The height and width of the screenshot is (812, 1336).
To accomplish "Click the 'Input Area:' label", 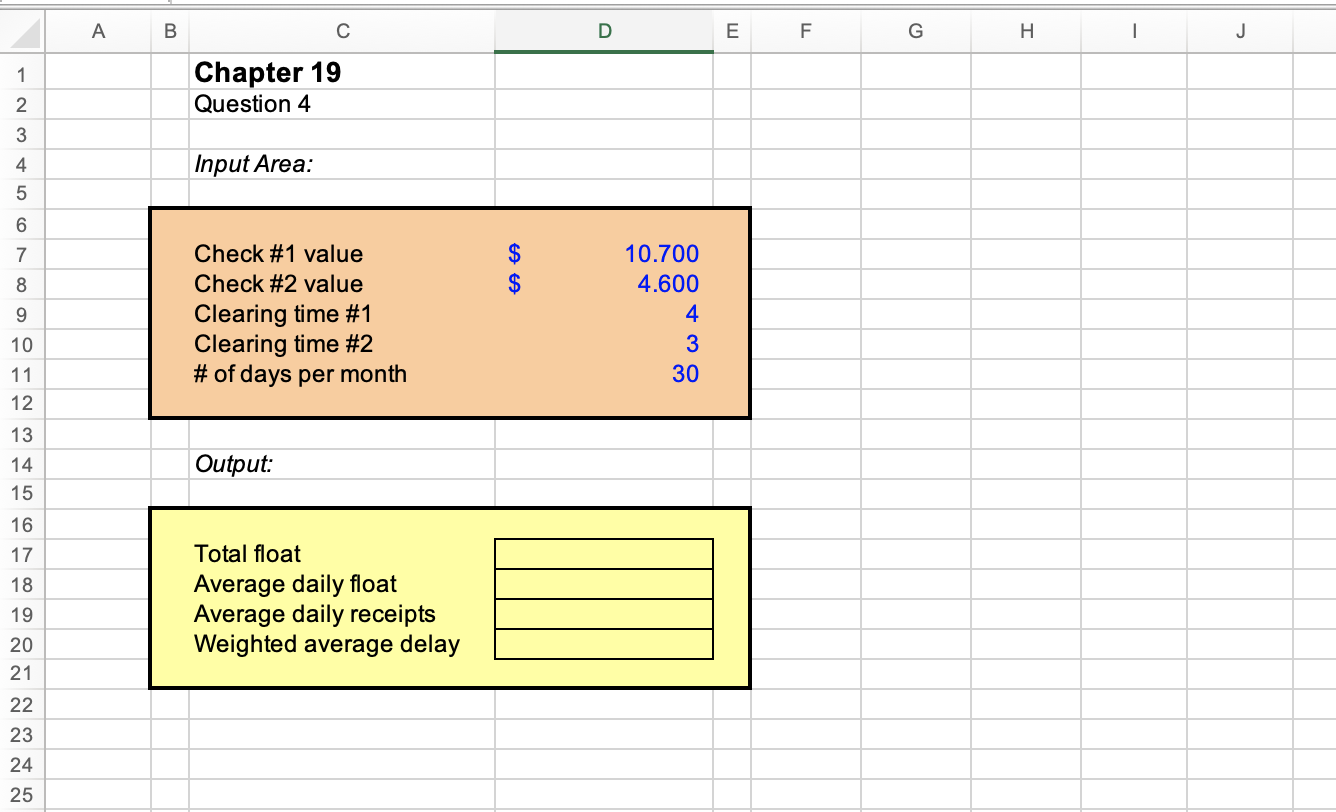I will [x=253, y=164].
